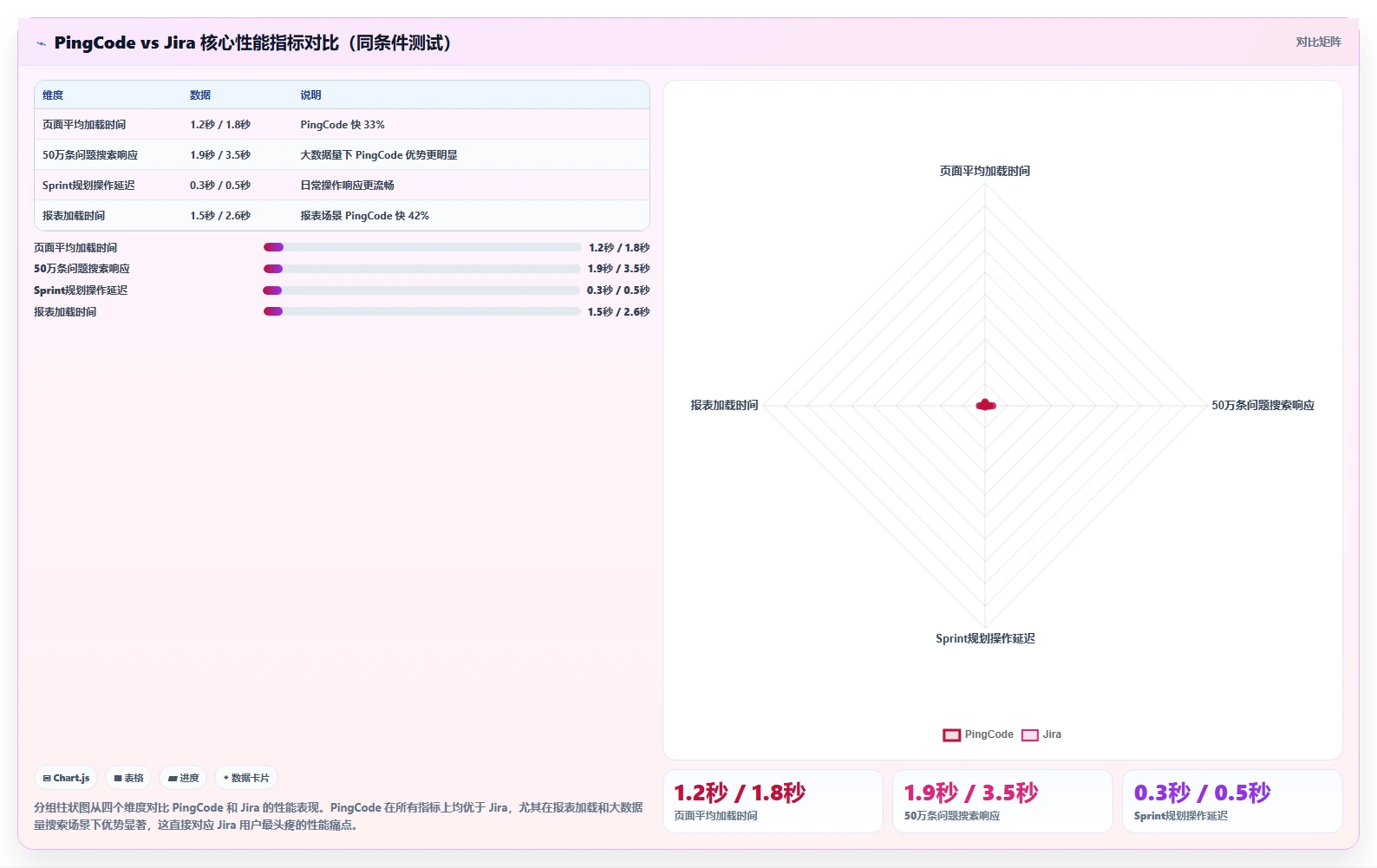Click the red data shape at the radar center
1377x868 pixels.
click(x=986, y=405)
